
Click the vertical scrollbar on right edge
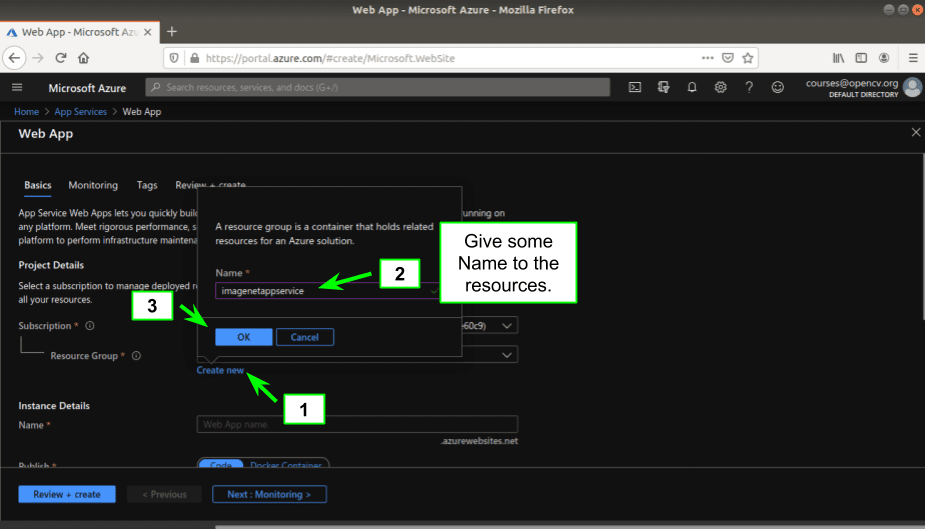pyautogui.click(x=923, y=236)
